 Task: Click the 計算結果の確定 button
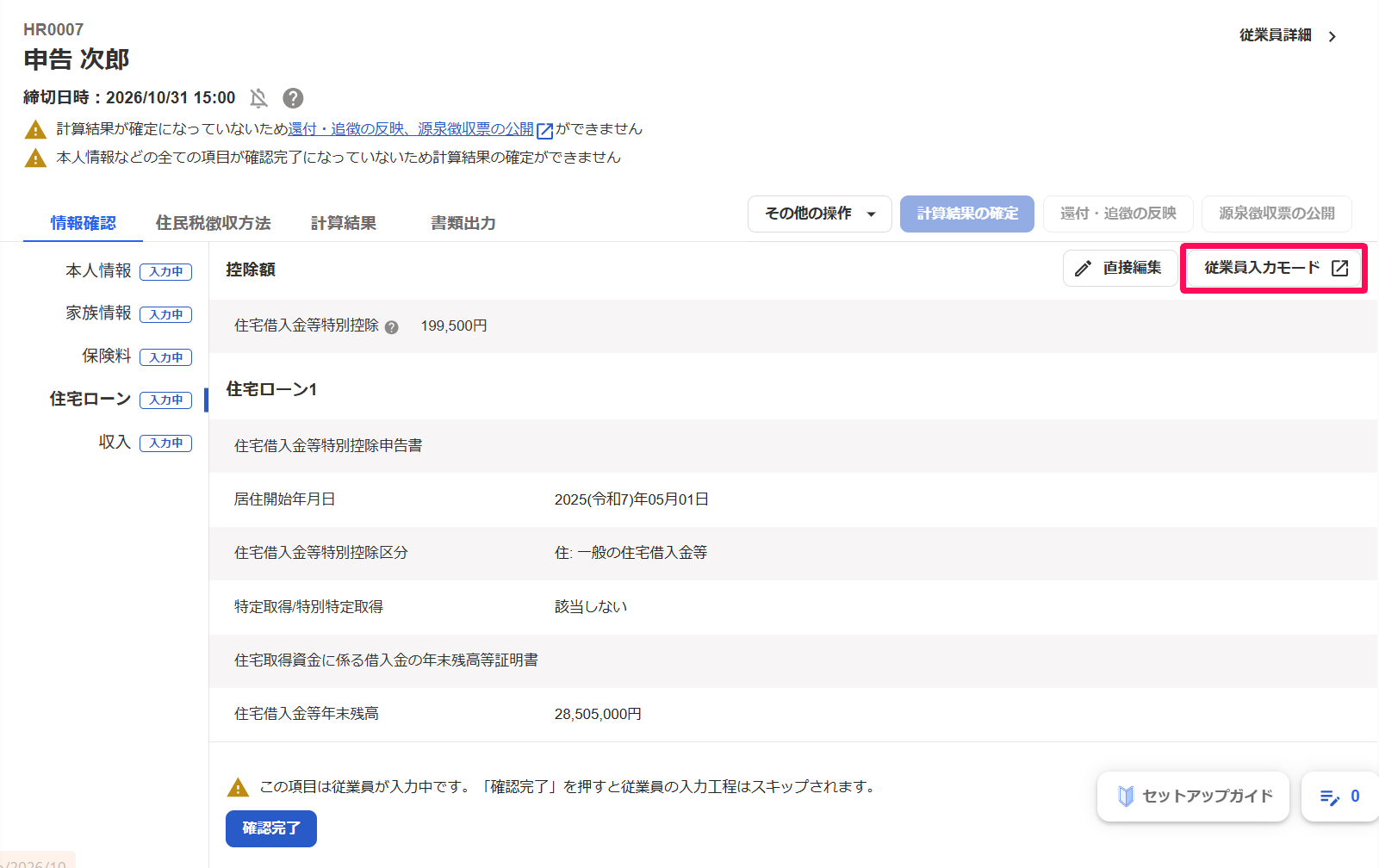click(967, 214)
